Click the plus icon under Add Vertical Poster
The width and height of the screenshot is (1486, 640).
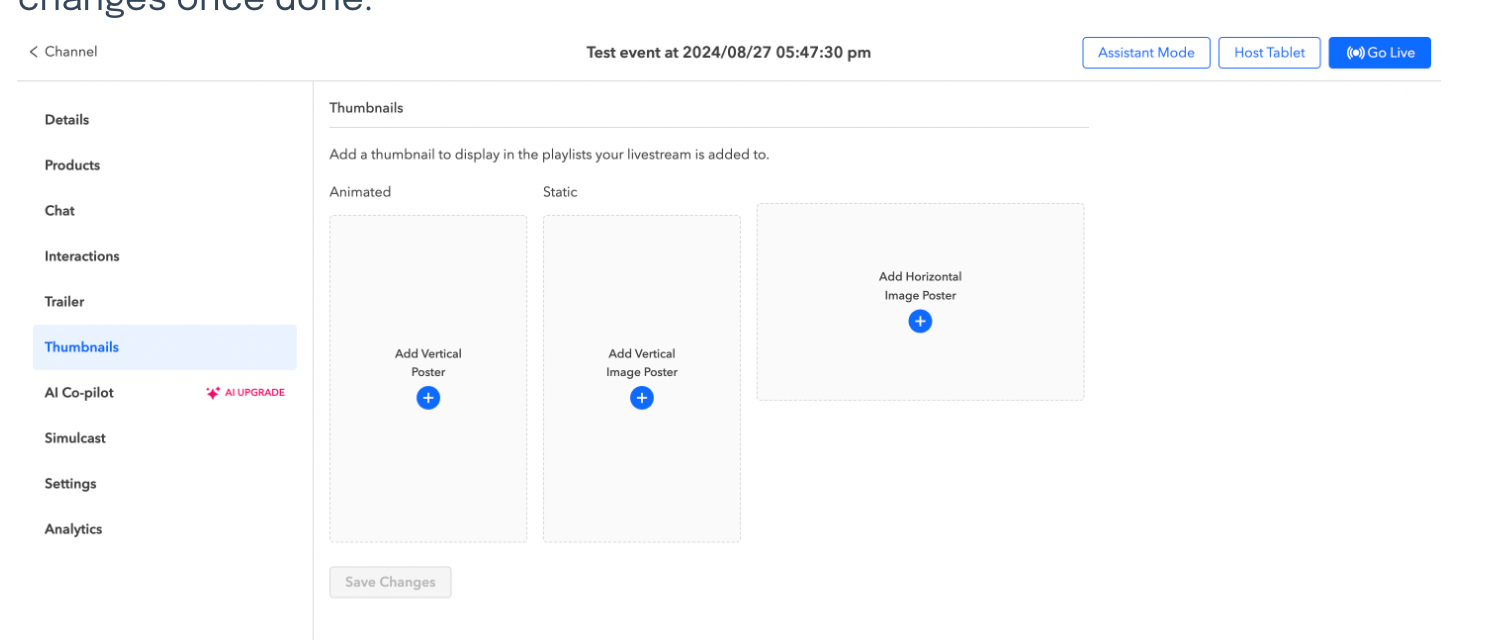click(x=428, y=398)
